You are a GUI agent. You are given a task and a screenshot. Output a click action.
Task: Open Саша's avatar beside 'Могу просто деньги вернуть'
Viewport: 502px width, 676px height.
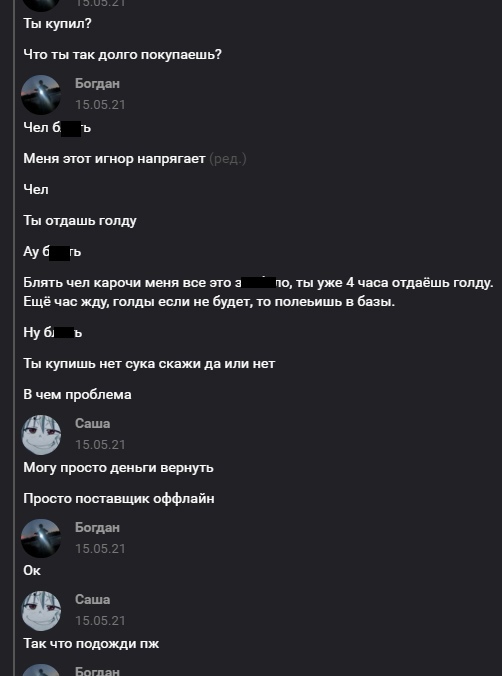point(41,435)
